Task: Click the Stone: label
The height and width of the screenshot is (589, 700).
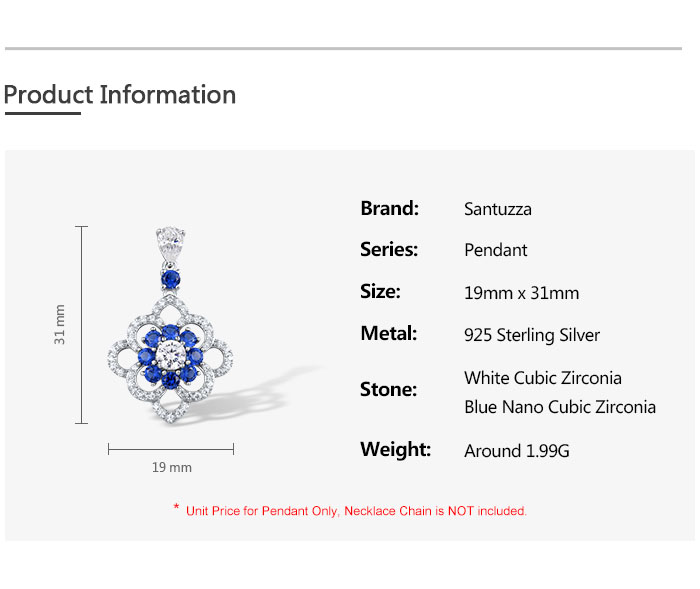Action: (x=389, y=389)
